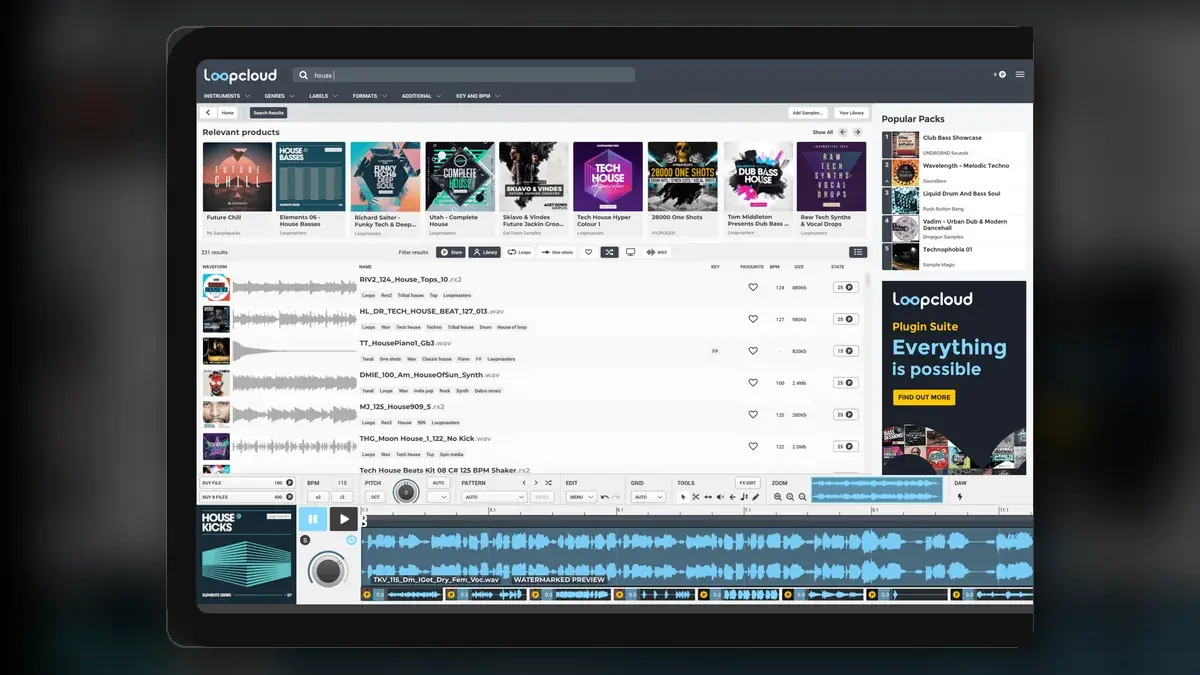Viewport: 1200px width, 675px height.
Task: Toggle the Store filter
Action: [x=451, y=252]
